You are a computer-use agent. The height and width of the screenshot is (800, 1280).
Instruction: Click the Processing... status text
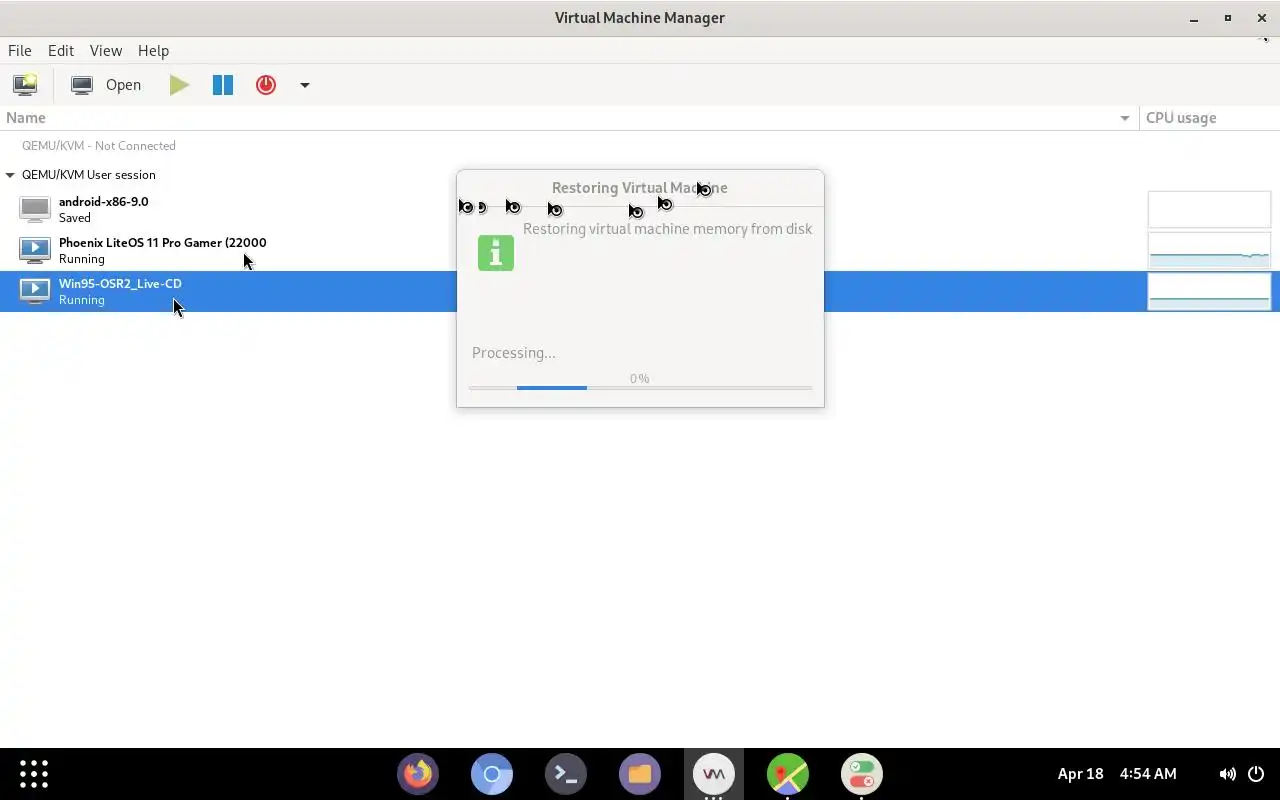pyautogui.click(x=514, y=353)
